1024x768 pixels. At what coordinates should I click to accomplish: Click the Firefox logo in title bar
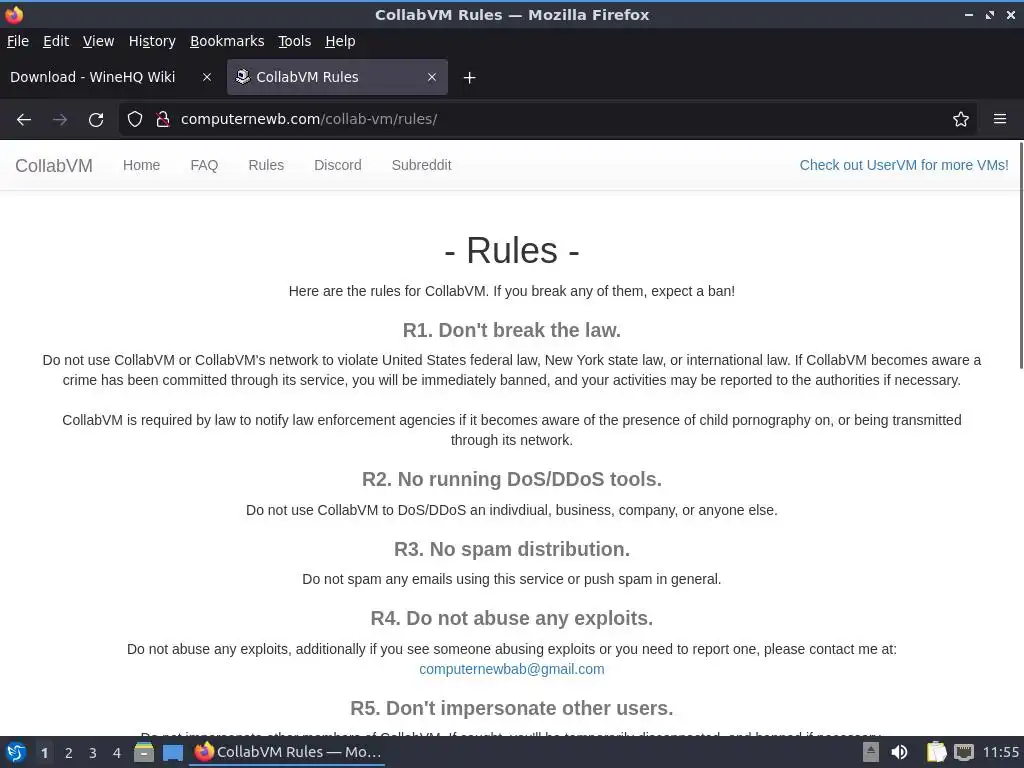pos(14,14)
